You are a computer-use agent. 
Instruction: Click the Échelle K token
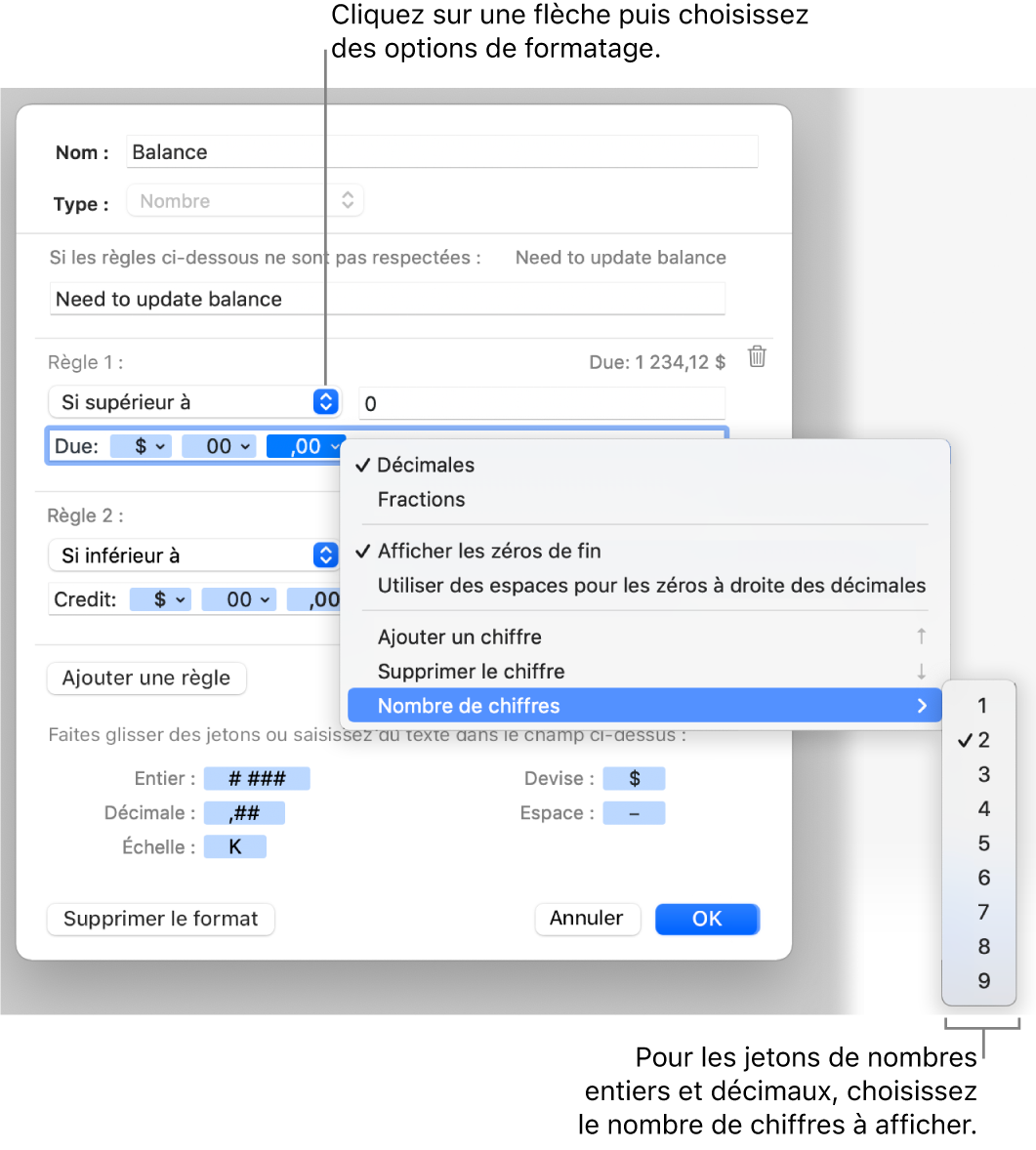coord(234,847)
